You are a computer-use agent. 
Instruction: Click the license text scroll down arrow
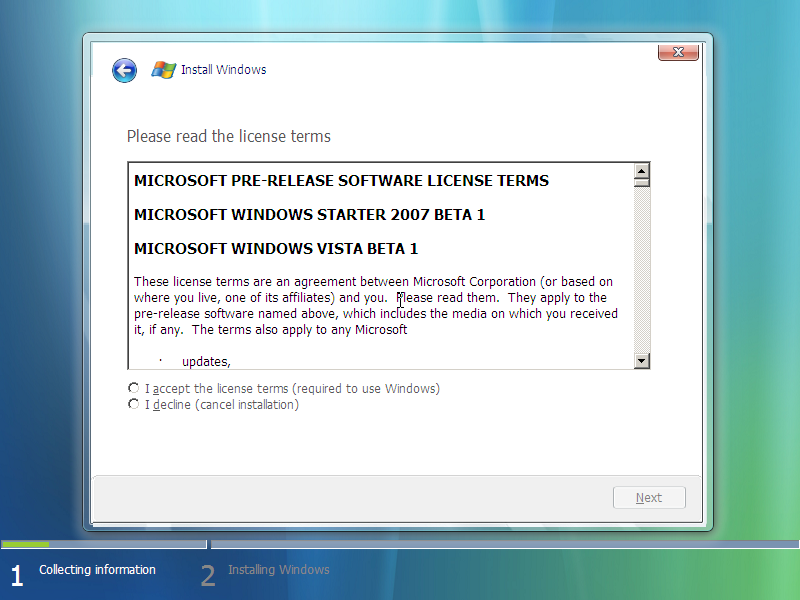tap(641, 361)
